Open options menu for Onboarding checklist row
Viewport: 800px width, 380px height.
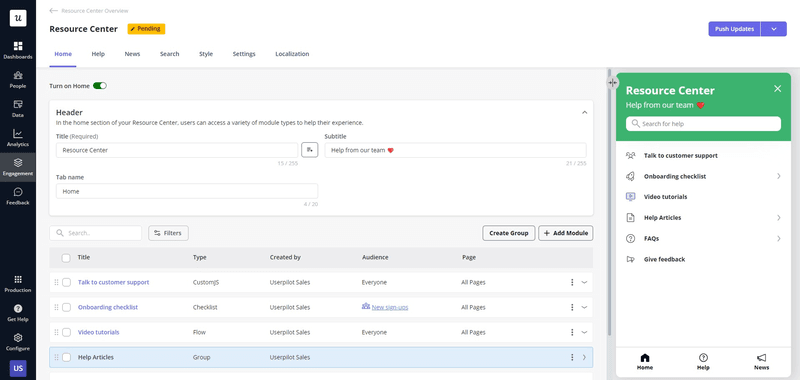point(572,307)
